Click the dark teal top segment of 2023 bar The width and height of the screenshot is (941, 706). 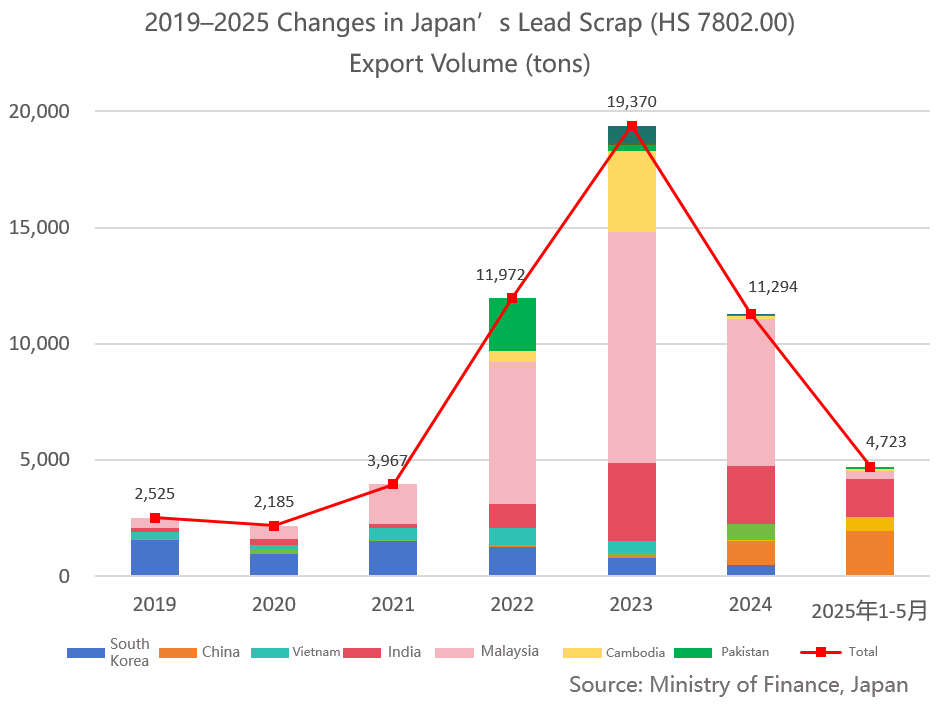click(632, 135)
